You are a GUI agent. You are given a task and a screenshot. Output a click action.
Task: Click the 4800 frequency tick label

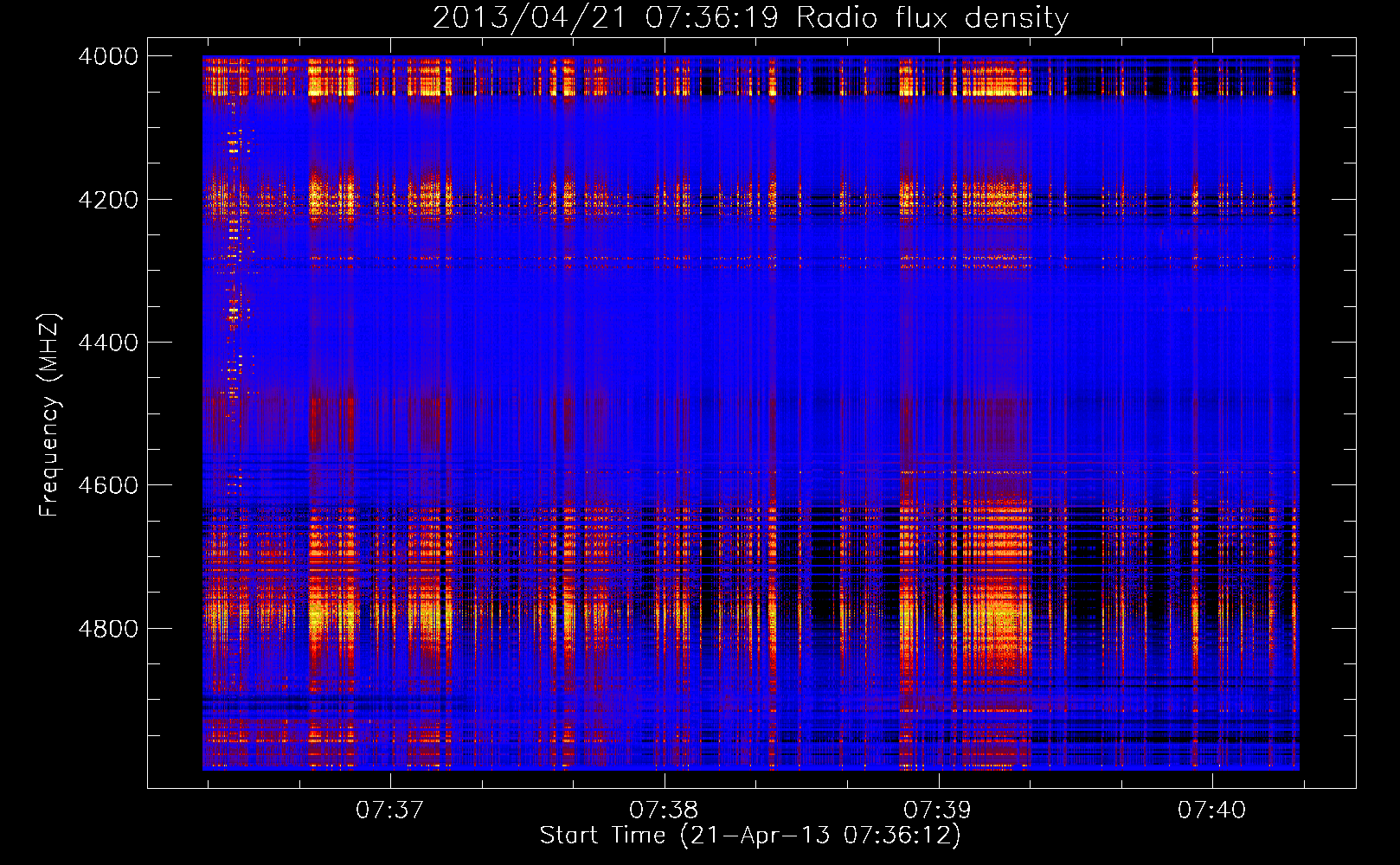tap(108, 628)
